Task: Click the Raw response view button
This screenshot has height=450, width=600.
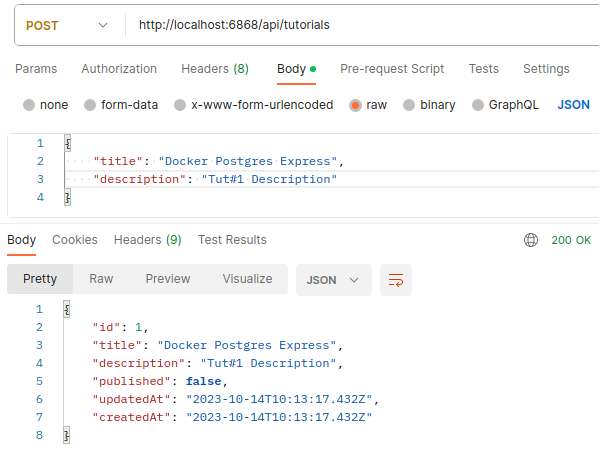Action: pos(101,279)
